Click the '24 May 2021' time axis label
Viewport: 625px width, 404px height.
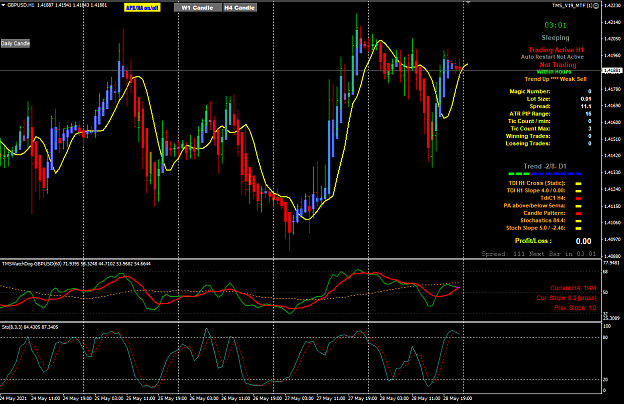(x=13, y=398)
